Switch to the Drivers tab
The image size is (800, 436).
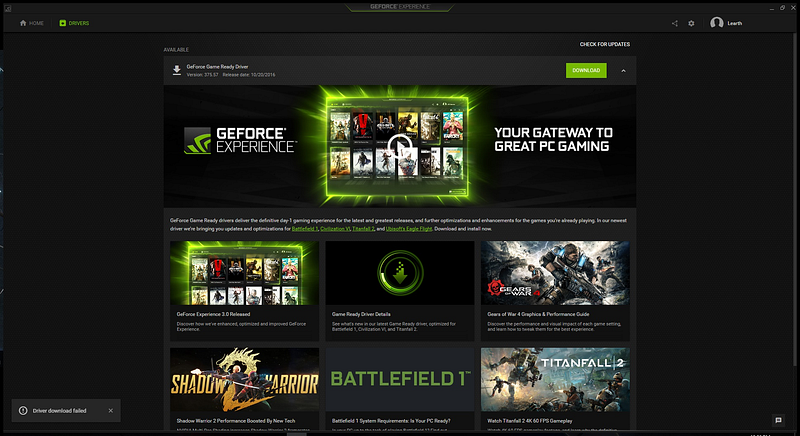74,23
